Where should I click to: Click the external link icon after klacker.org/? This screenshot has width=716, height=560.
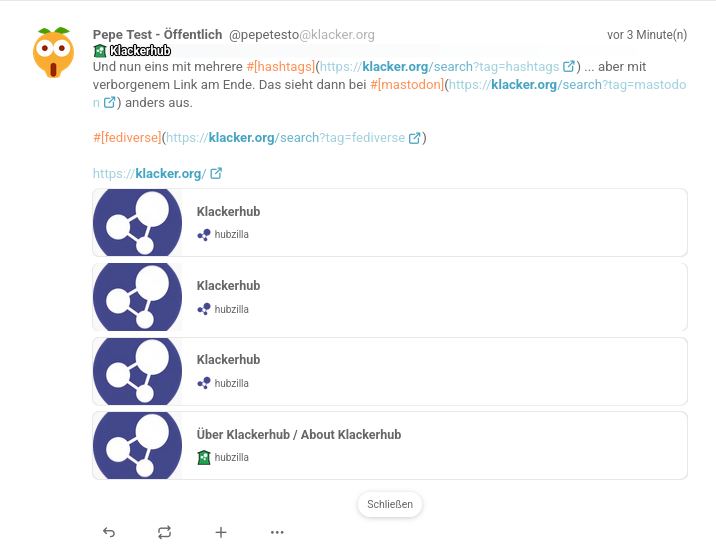(216, 173)
